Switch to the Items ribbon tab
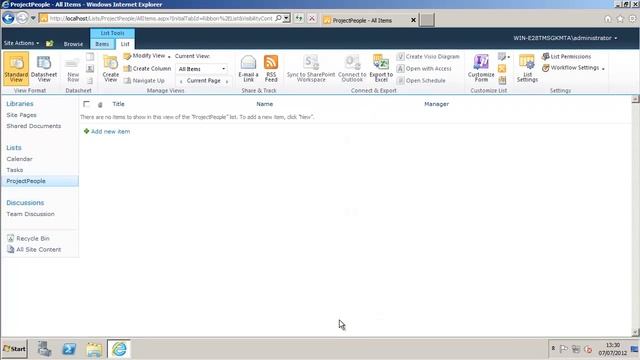 pyautogui.click(x=102, y=44)
